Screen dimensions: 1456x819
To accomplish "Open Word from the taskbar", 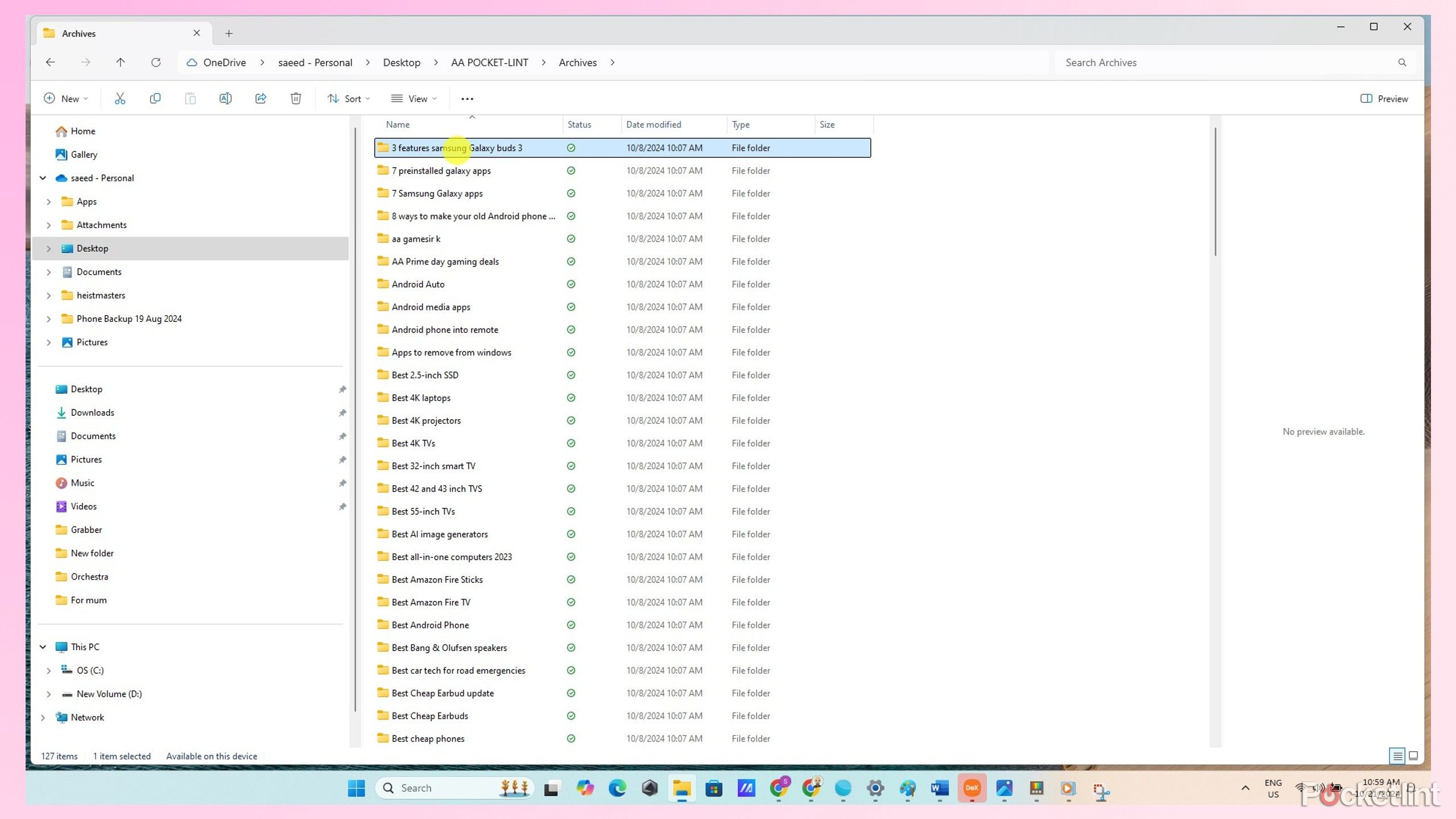I will (x=940, y=788).
